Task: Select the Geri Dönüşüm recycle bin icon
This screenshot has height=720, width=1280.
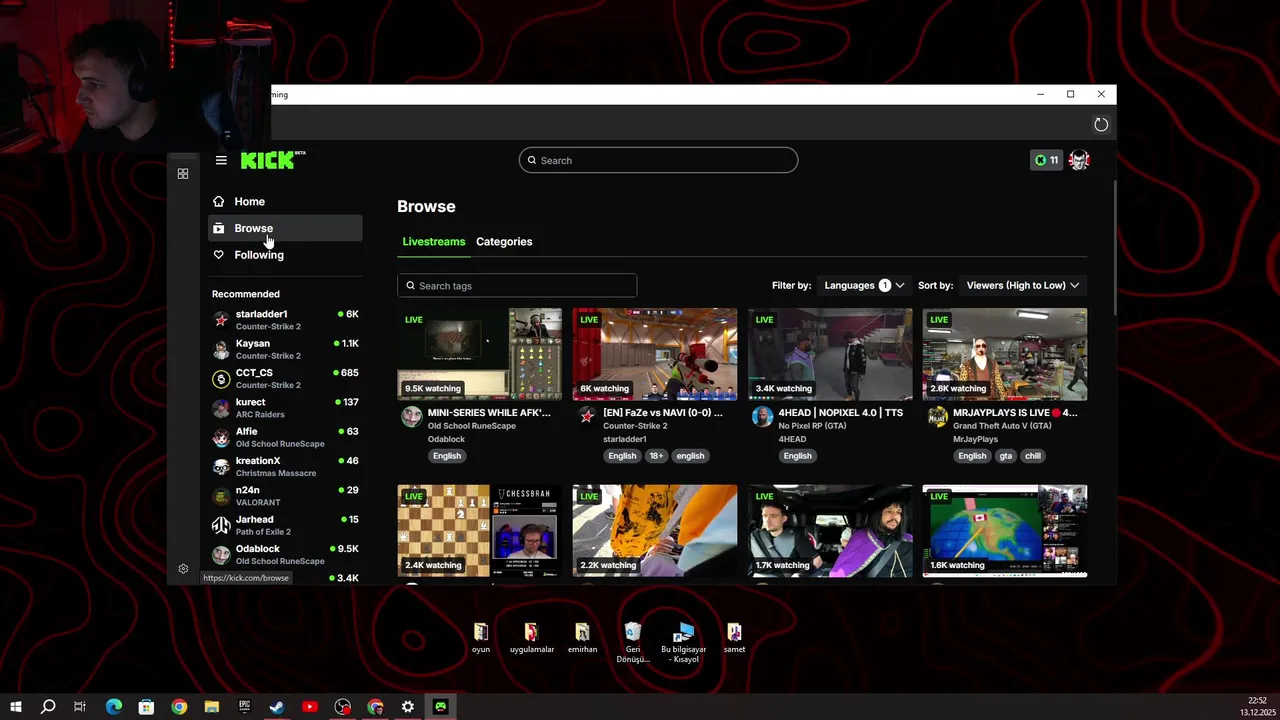Action: click(633, 642)
